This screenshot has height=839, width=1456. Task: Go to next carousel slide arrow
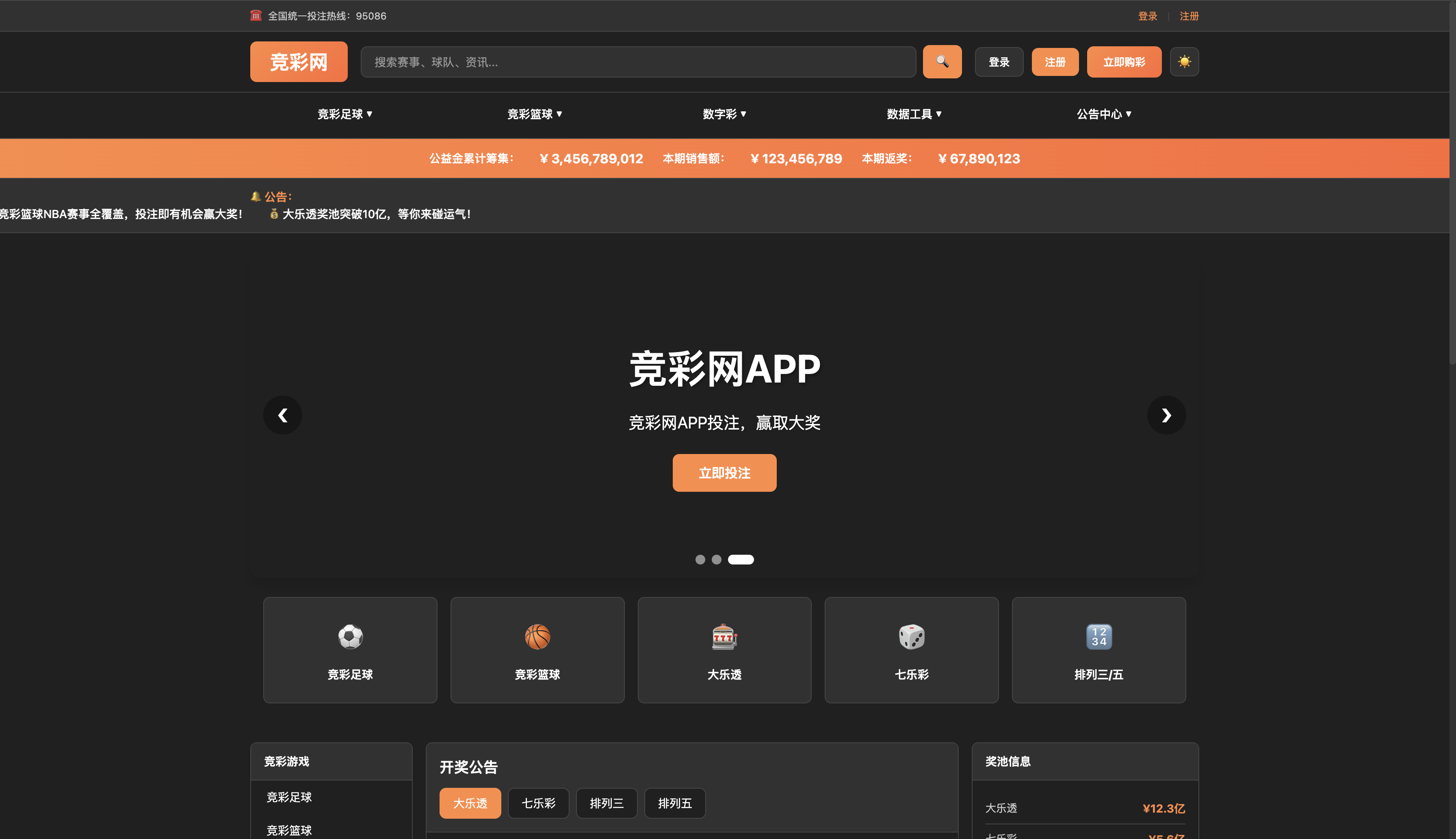[1166, 415]
